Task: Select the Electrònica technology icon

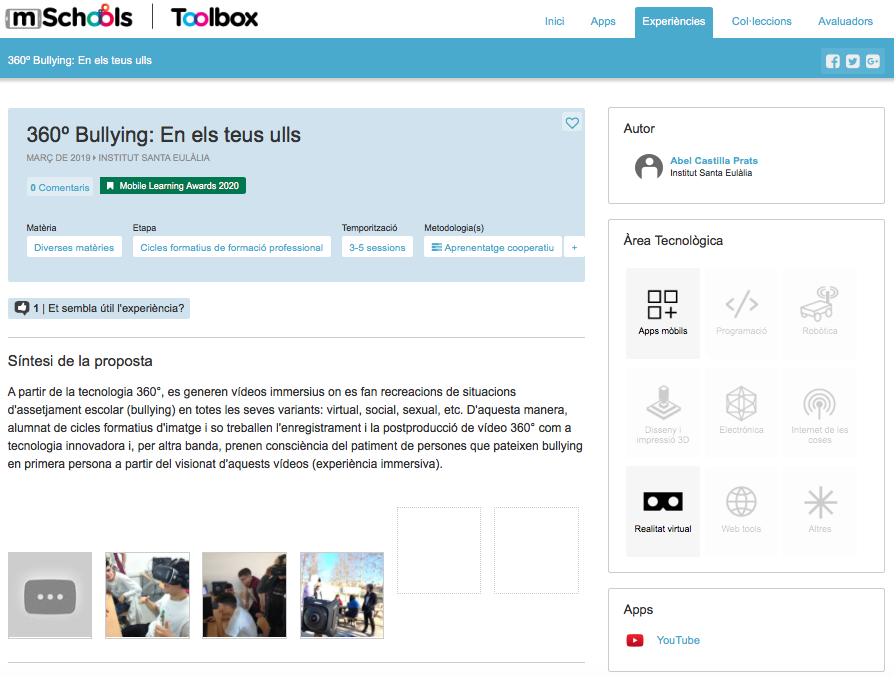Action: click(x=741, y=412)
